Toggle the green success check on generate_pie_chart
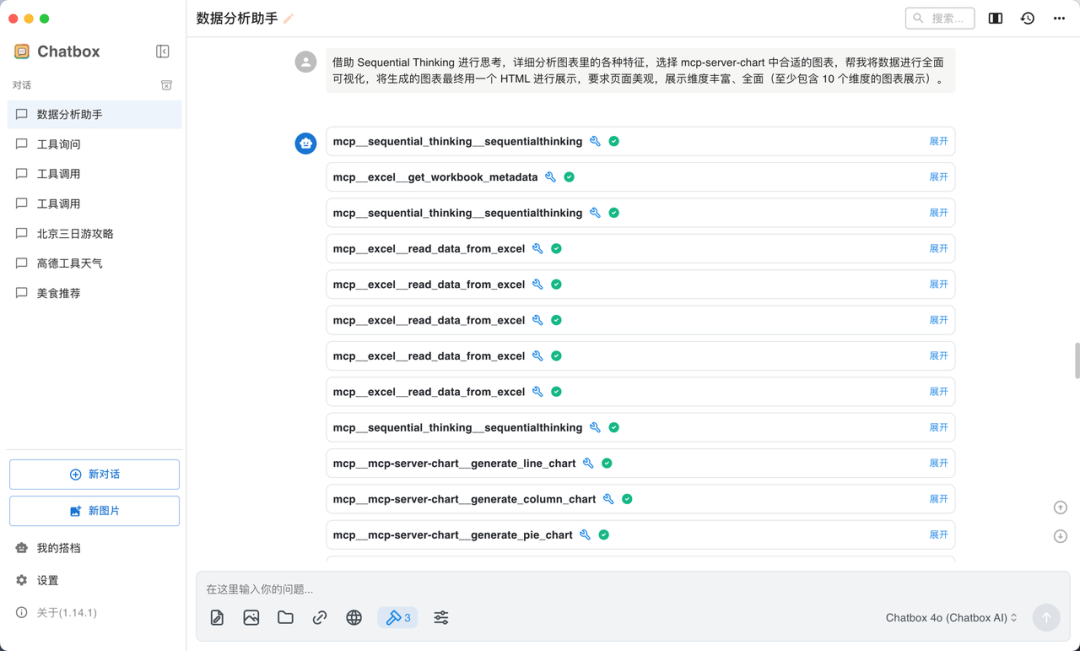1080x651 pixels. click(x=602, y=534)
